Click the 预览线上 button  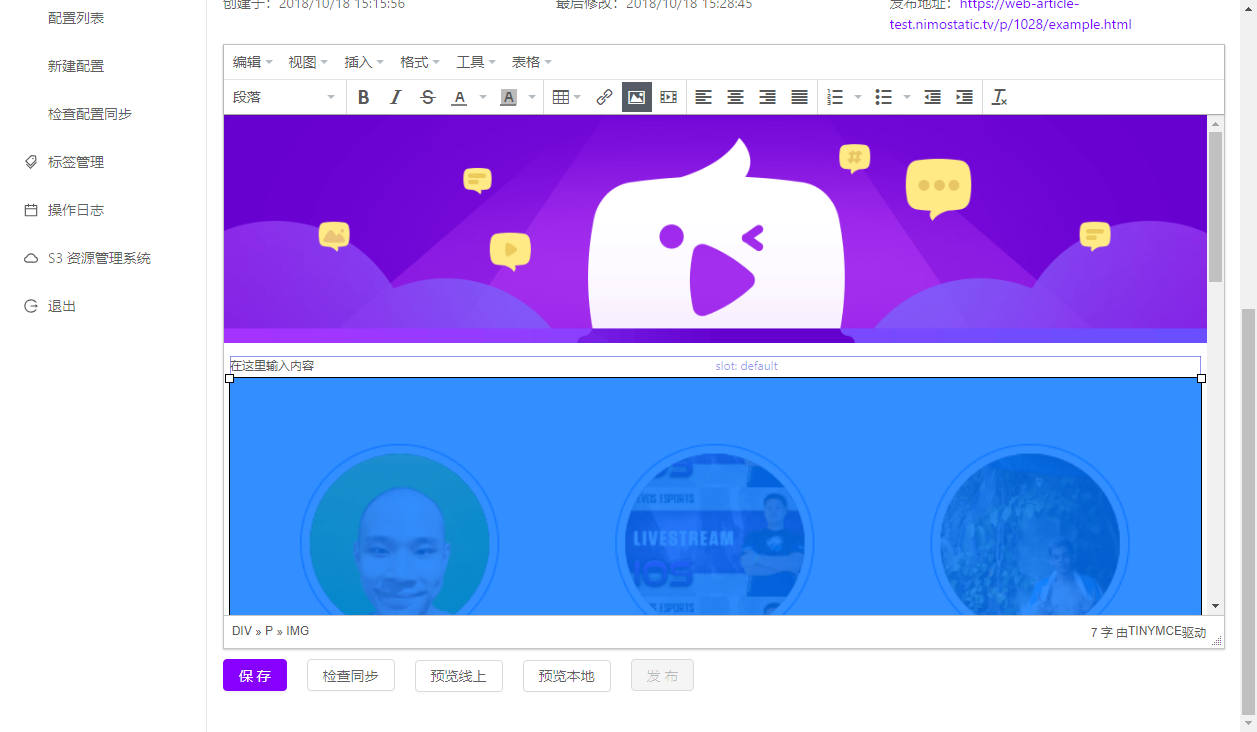coord(459,675)
